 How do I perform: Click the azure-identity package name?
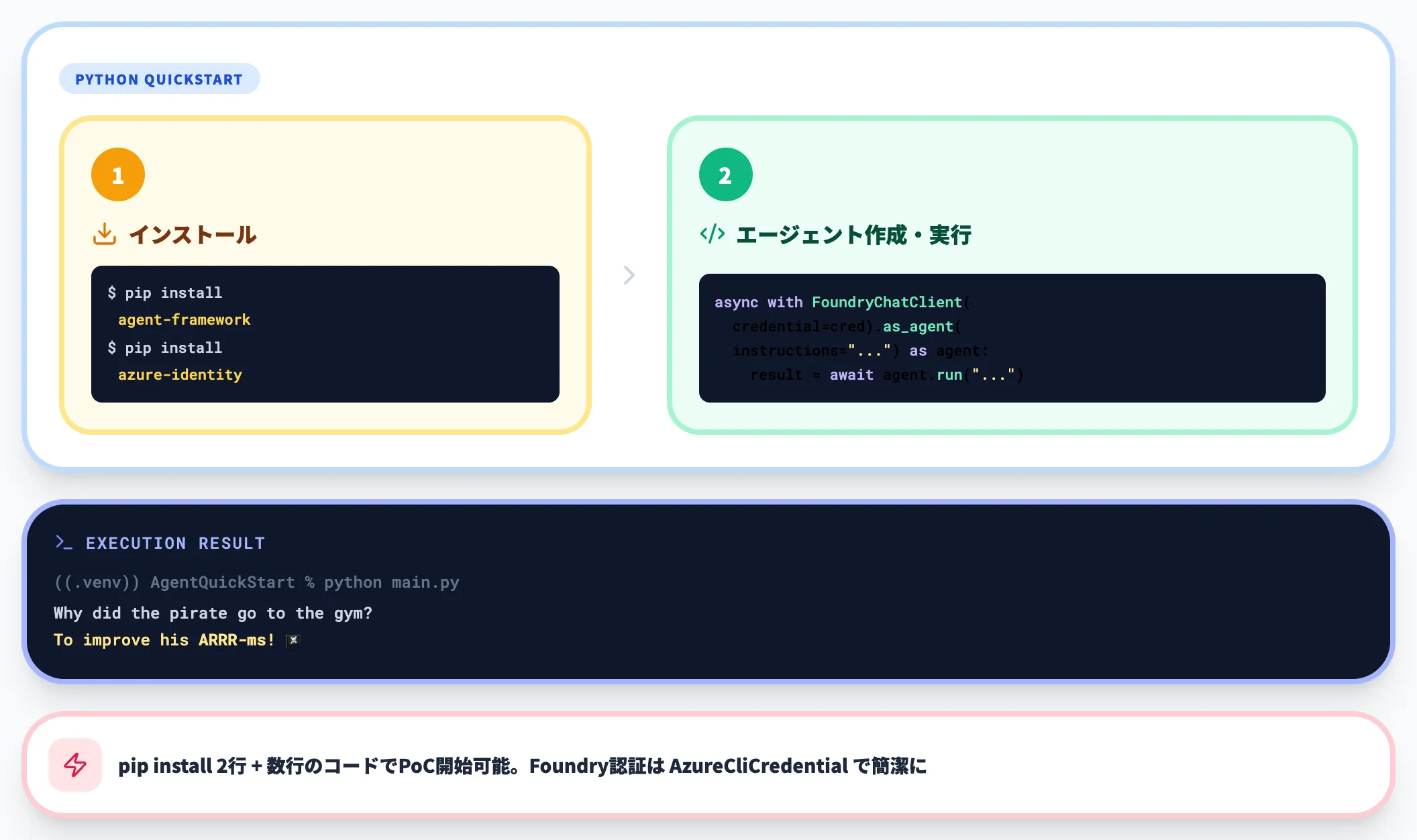coord(180,375)
